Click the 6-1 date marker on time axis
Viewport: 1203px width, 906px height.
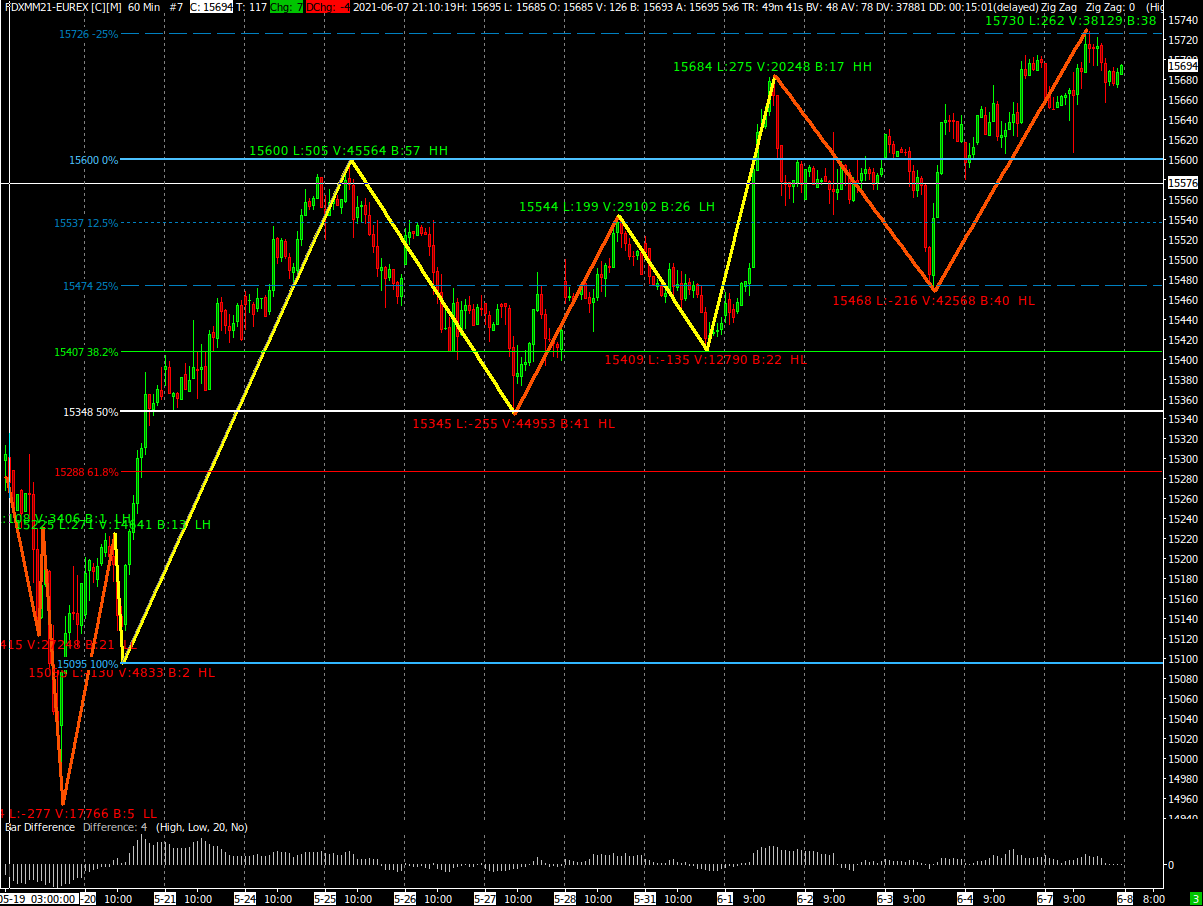725,899
